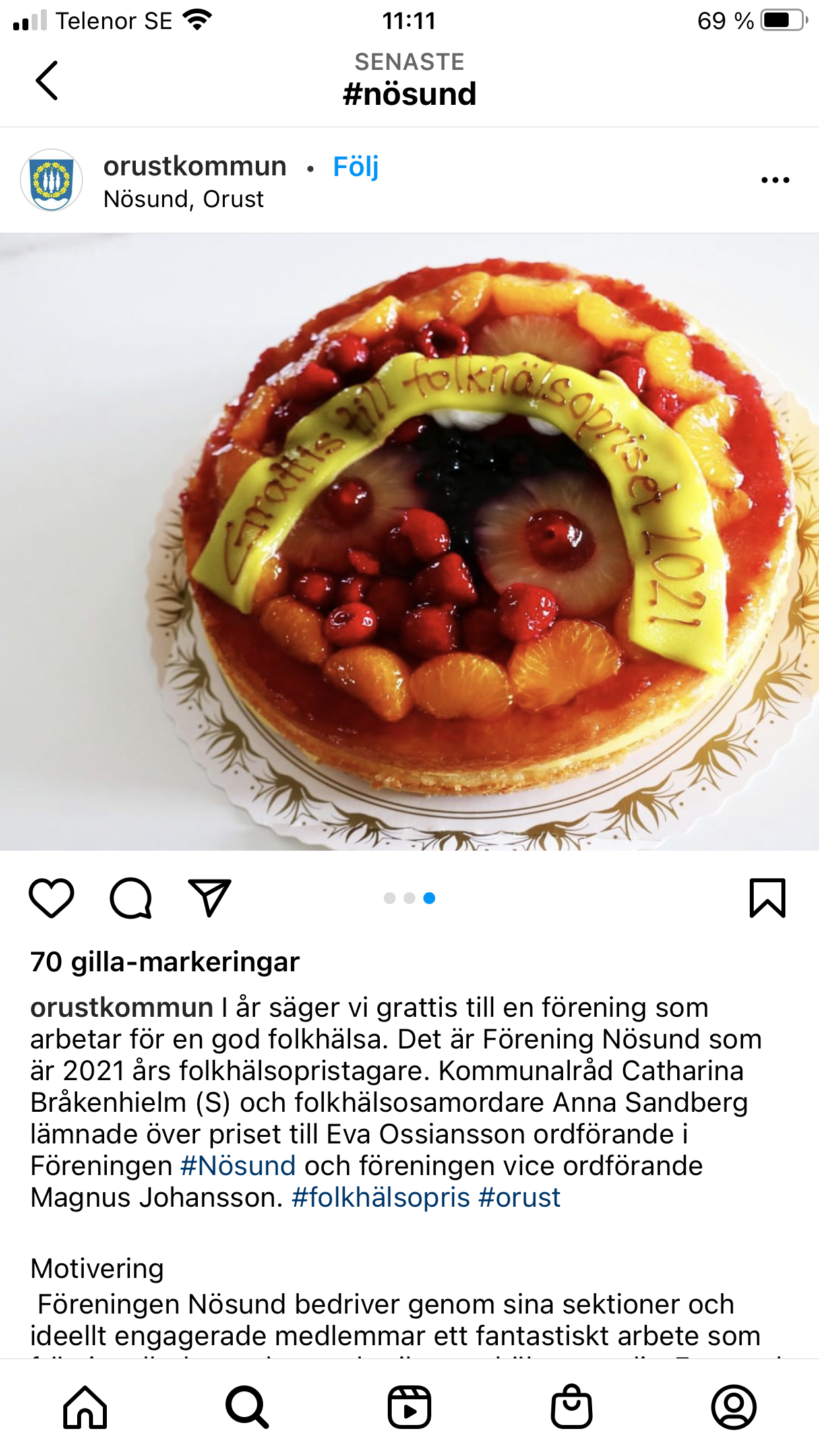Open the #orust hashtag link
The image size is (819, 1456).
coord(520,1198)
